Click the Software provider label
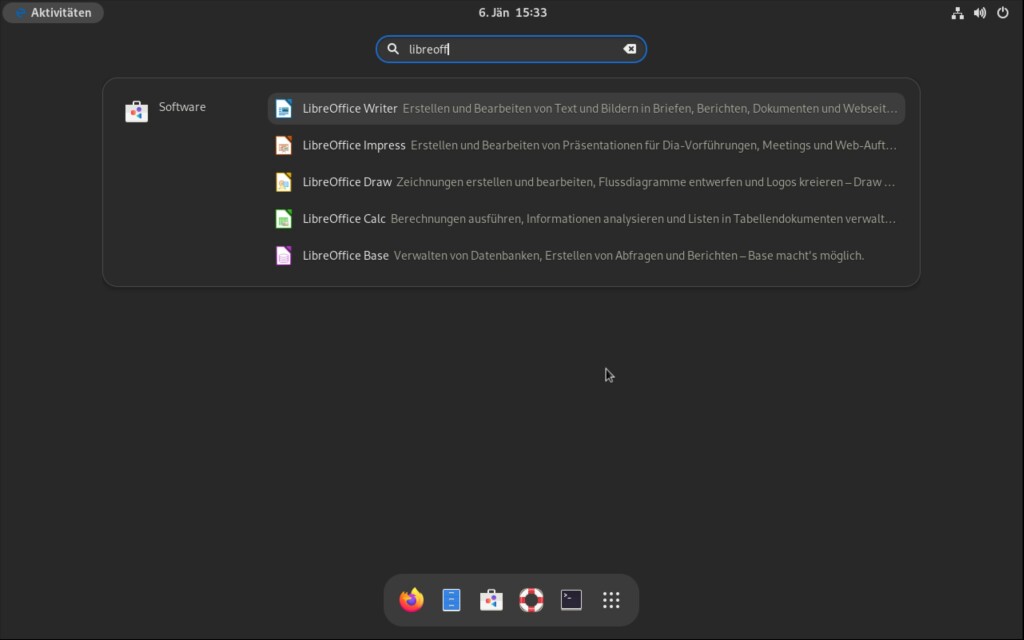Screen dimensions: 1024x640 coord(182,106)
